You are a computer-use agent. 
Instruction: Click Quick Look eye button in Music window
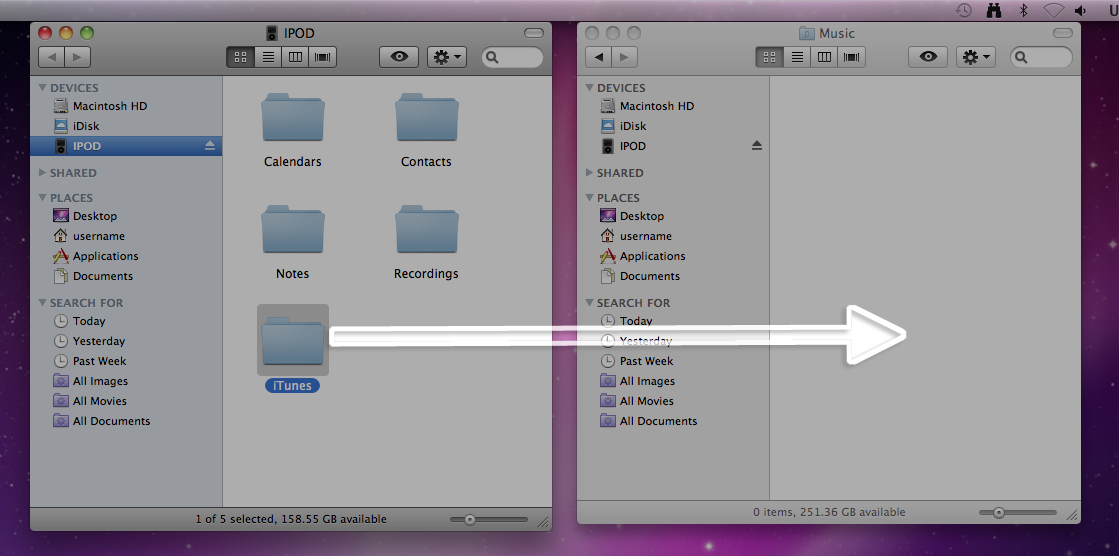pyautogui.click(x=928, y=57)
